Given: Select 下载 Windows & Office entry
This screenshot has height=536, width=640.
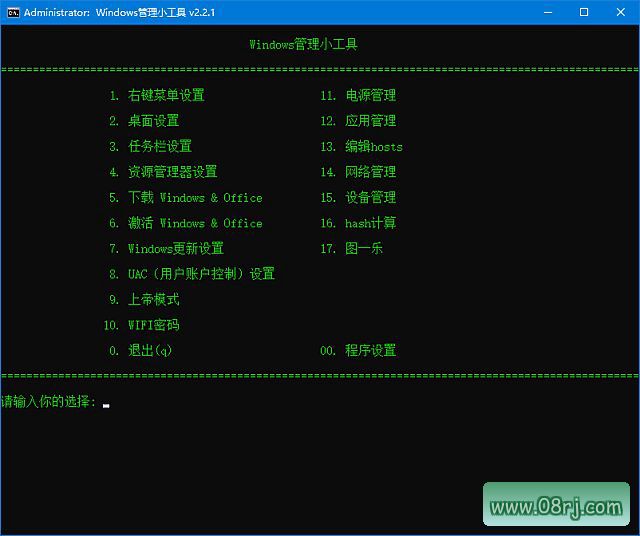Looking at the screenshot, I should [x=195, y=198].
